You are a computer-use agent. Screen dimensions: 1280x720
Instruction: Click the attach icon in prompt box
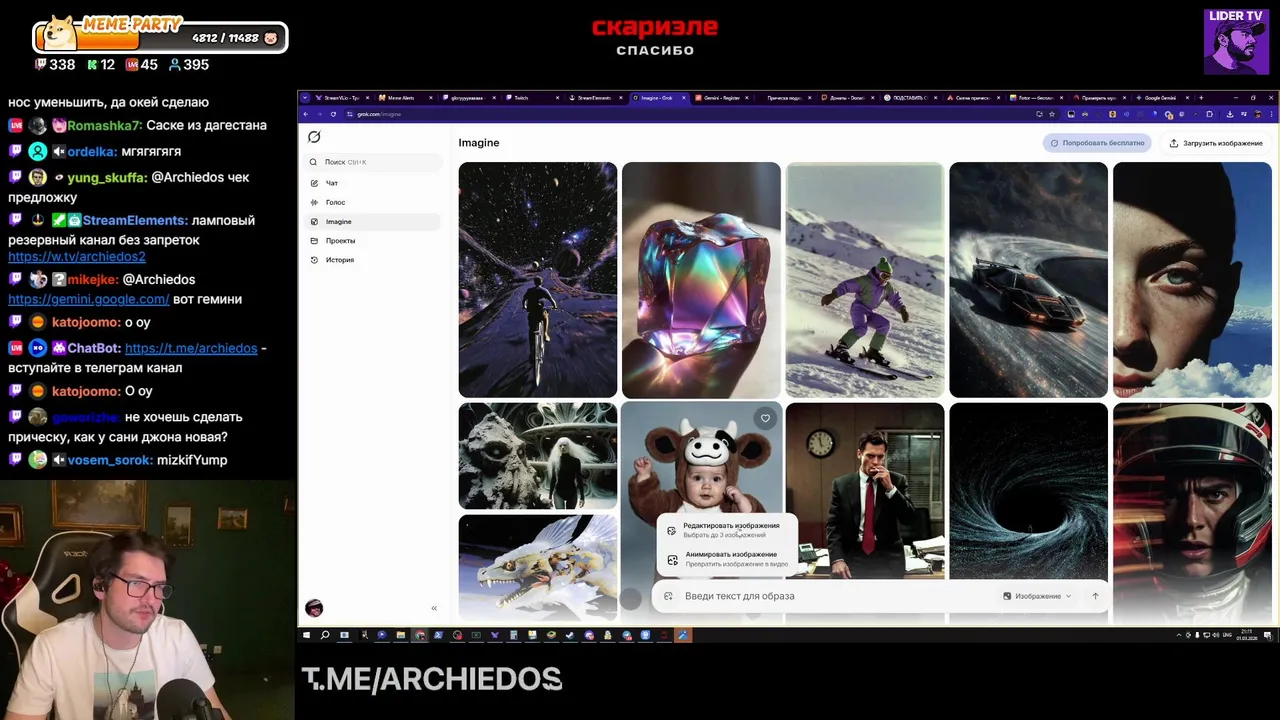[x=668, y=596]
